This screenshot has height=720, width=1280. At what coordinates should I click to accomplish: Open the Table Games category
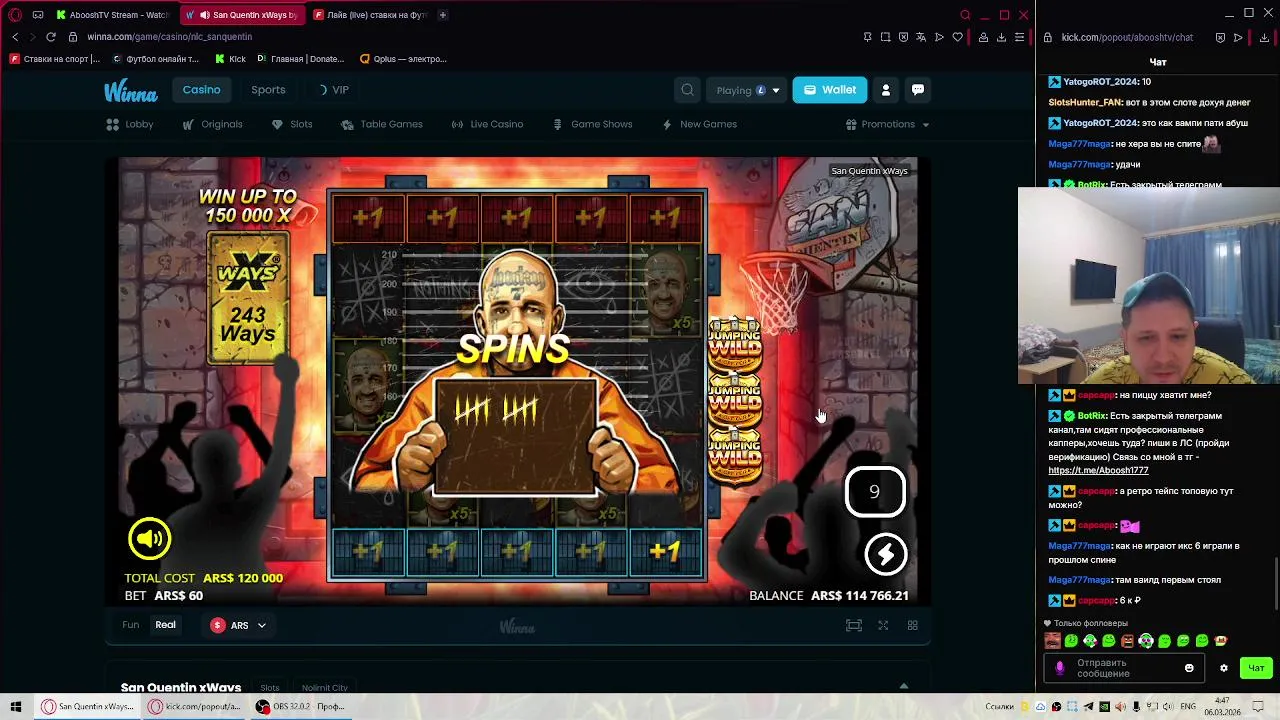[381, 124]
